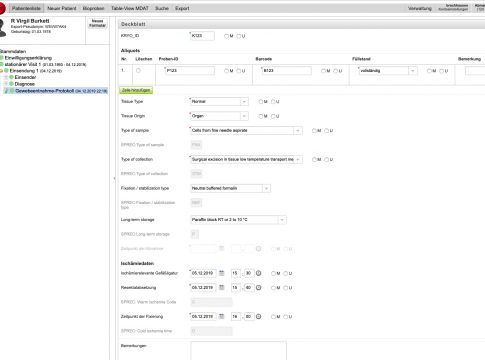Screen dimensions: 485x360
Task: Select Einsendung 1 tree entry
Action: (36, 71)
